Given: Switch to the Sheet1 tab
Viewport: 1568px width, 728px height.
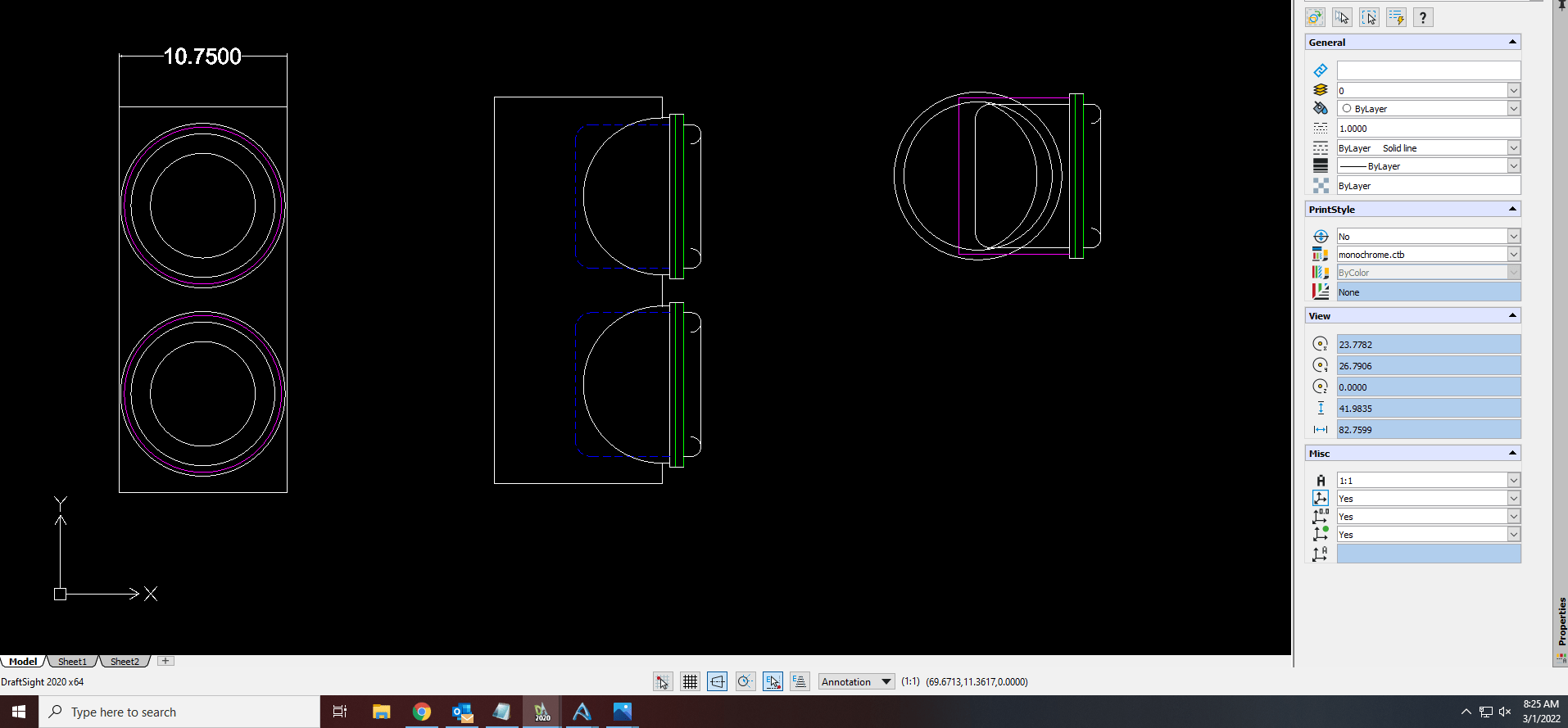Looking at the screenshot, I should [x=72, y=662].
